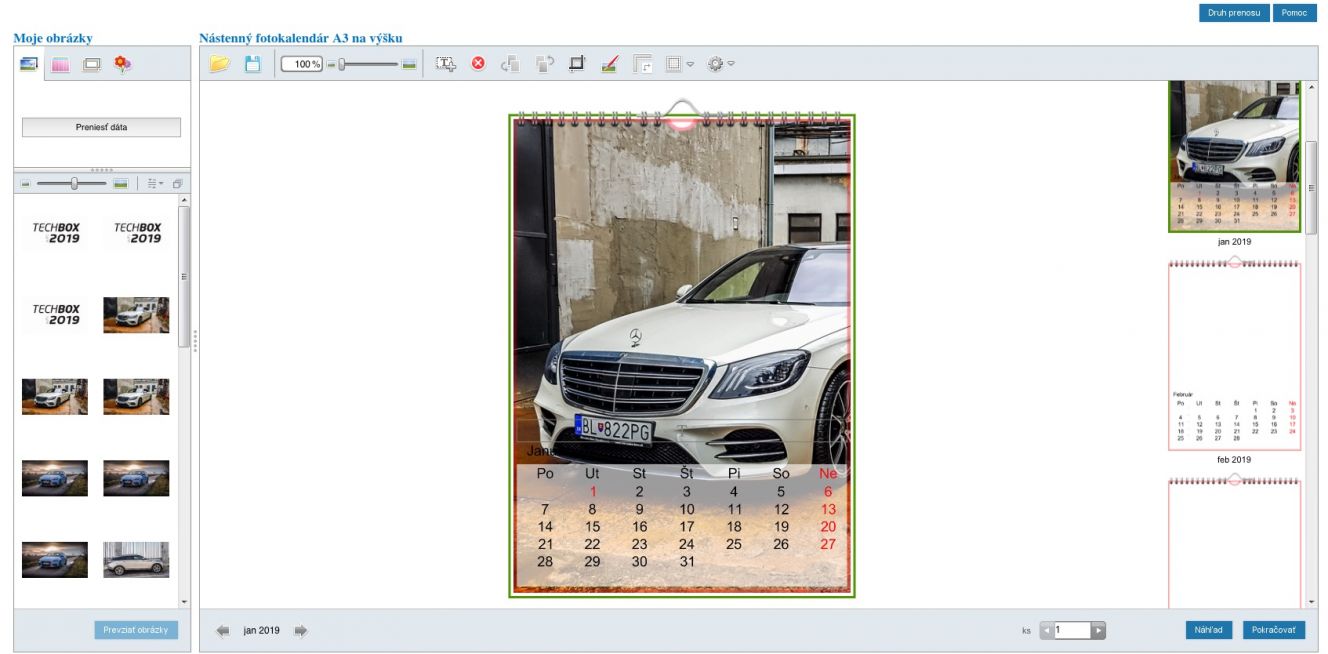Select the right blue car thumbnail in fourth row
Screen dimensions: 1328x654
click(x=136, y=478)
